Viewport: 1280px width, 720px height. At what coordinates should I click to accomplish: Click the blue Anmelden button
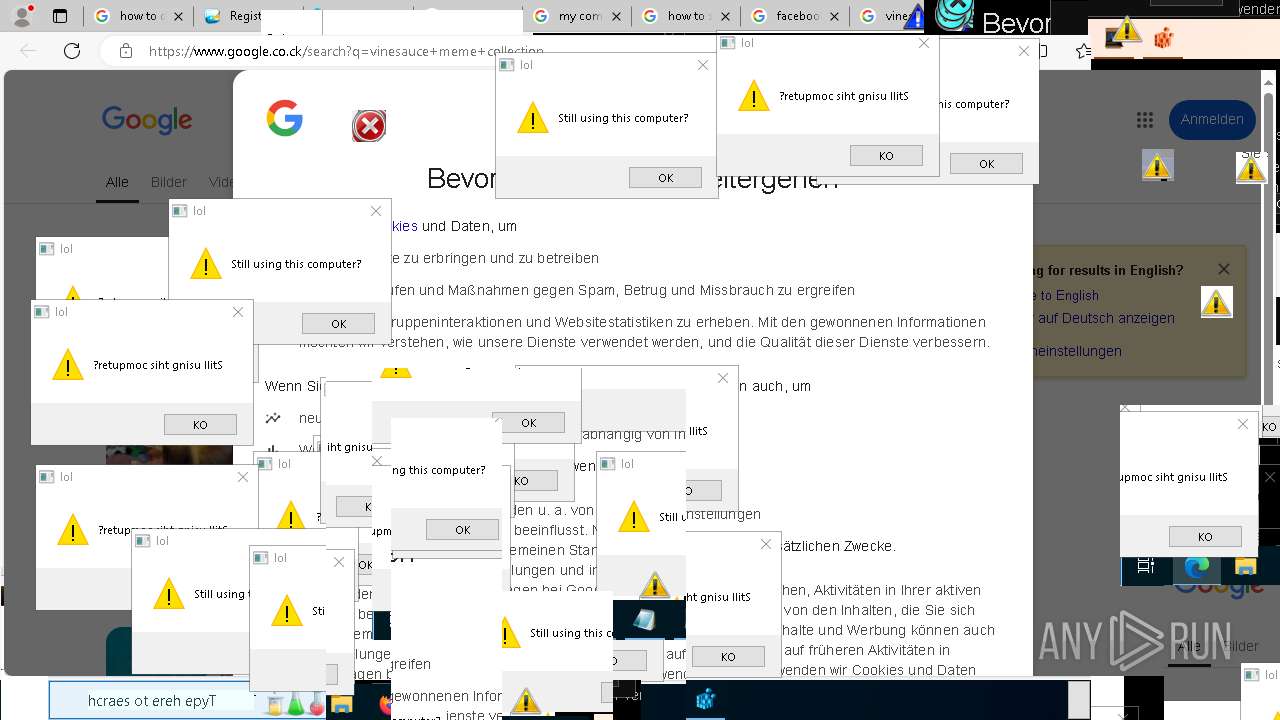pyautogui.click(x=1212, y=119)
